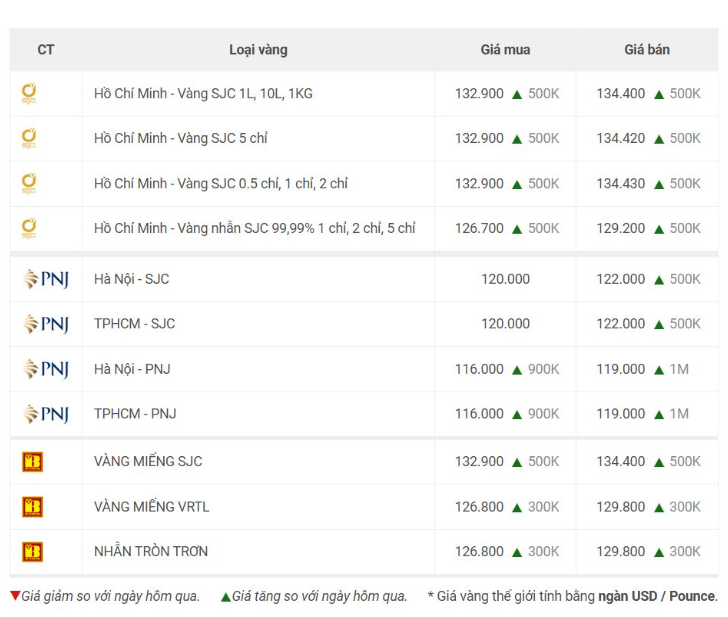Click green arrow beside sell price of TPHCM - SJC

[658, 325]
